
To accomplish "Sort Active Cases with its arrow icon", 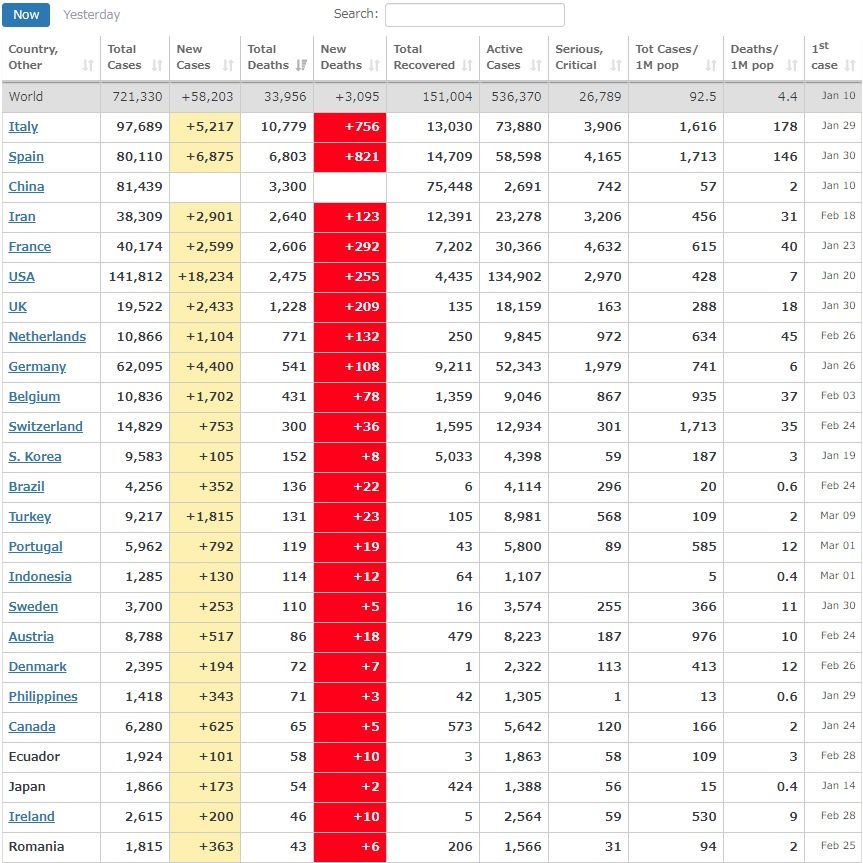I will point(536,66).
